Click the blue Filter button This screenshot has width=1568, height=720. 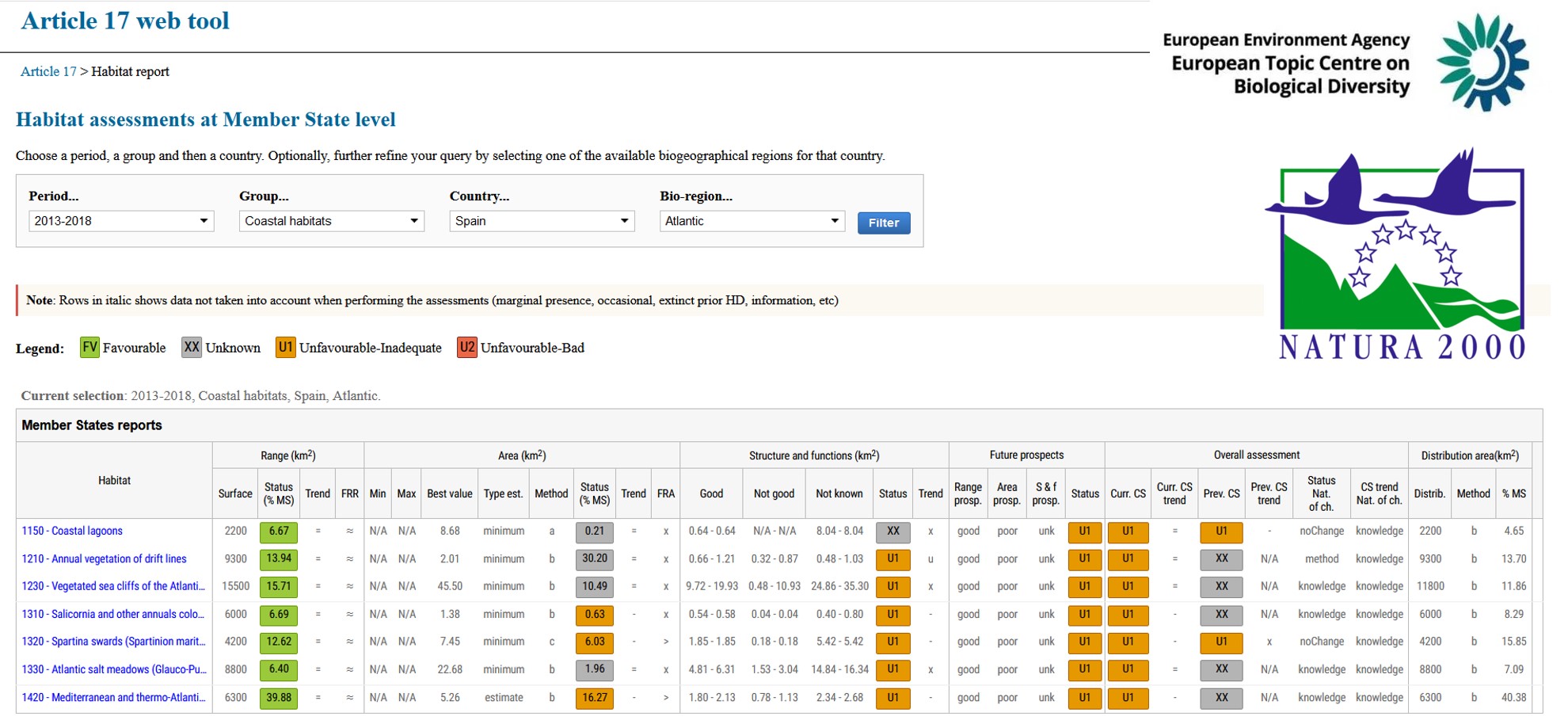[884, 223]
